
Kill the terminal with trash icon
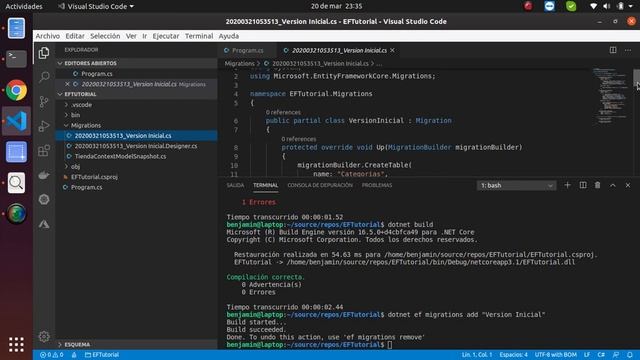pyautogui.click(x=598, y=185)
